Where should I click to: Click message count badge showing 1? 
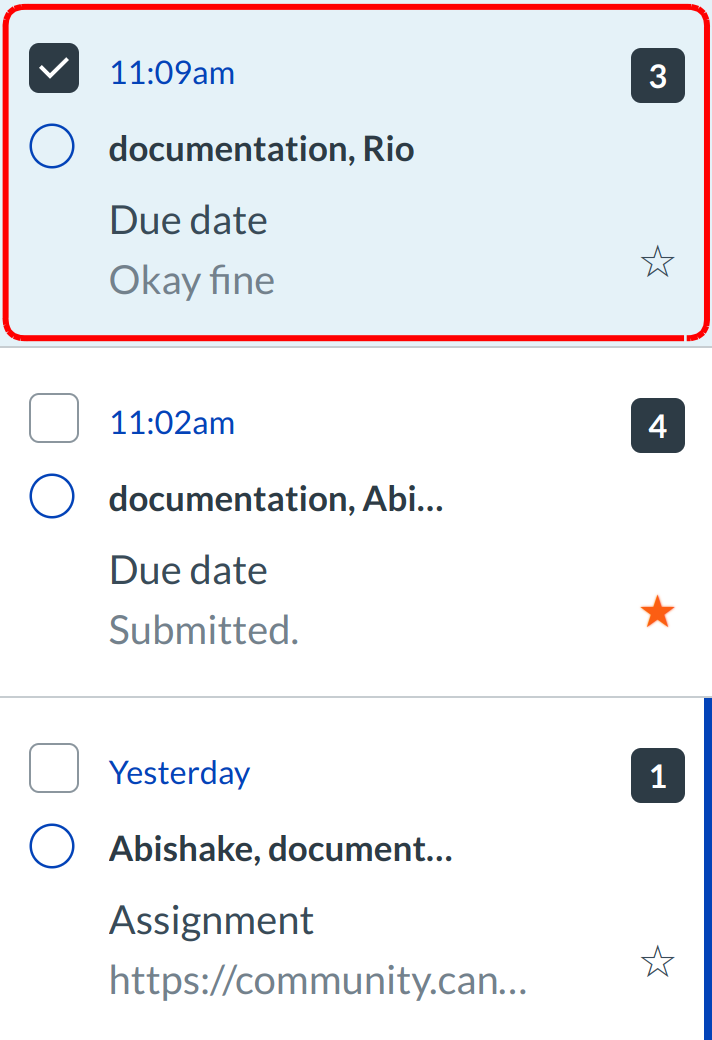coord(657,776)
